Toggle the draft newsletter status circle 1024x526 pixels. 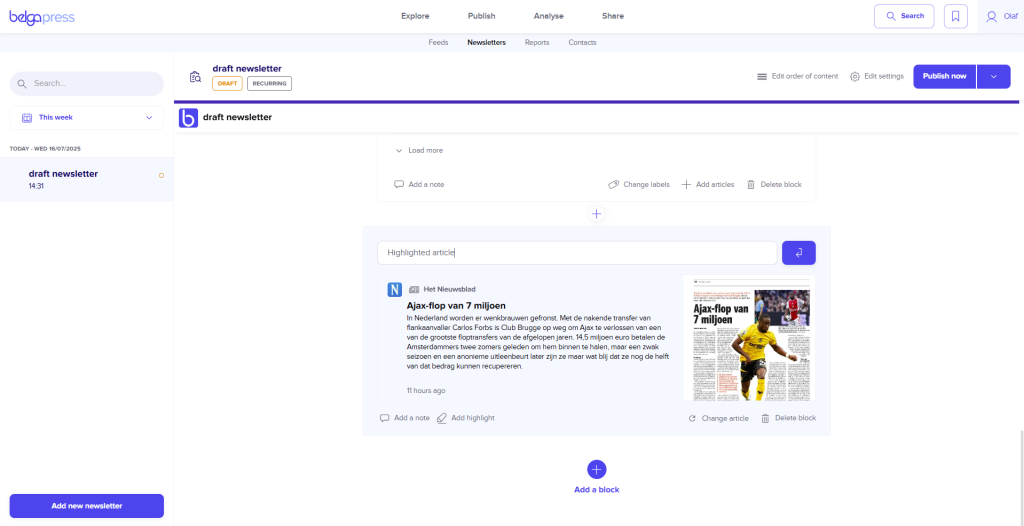click(161, 175)
